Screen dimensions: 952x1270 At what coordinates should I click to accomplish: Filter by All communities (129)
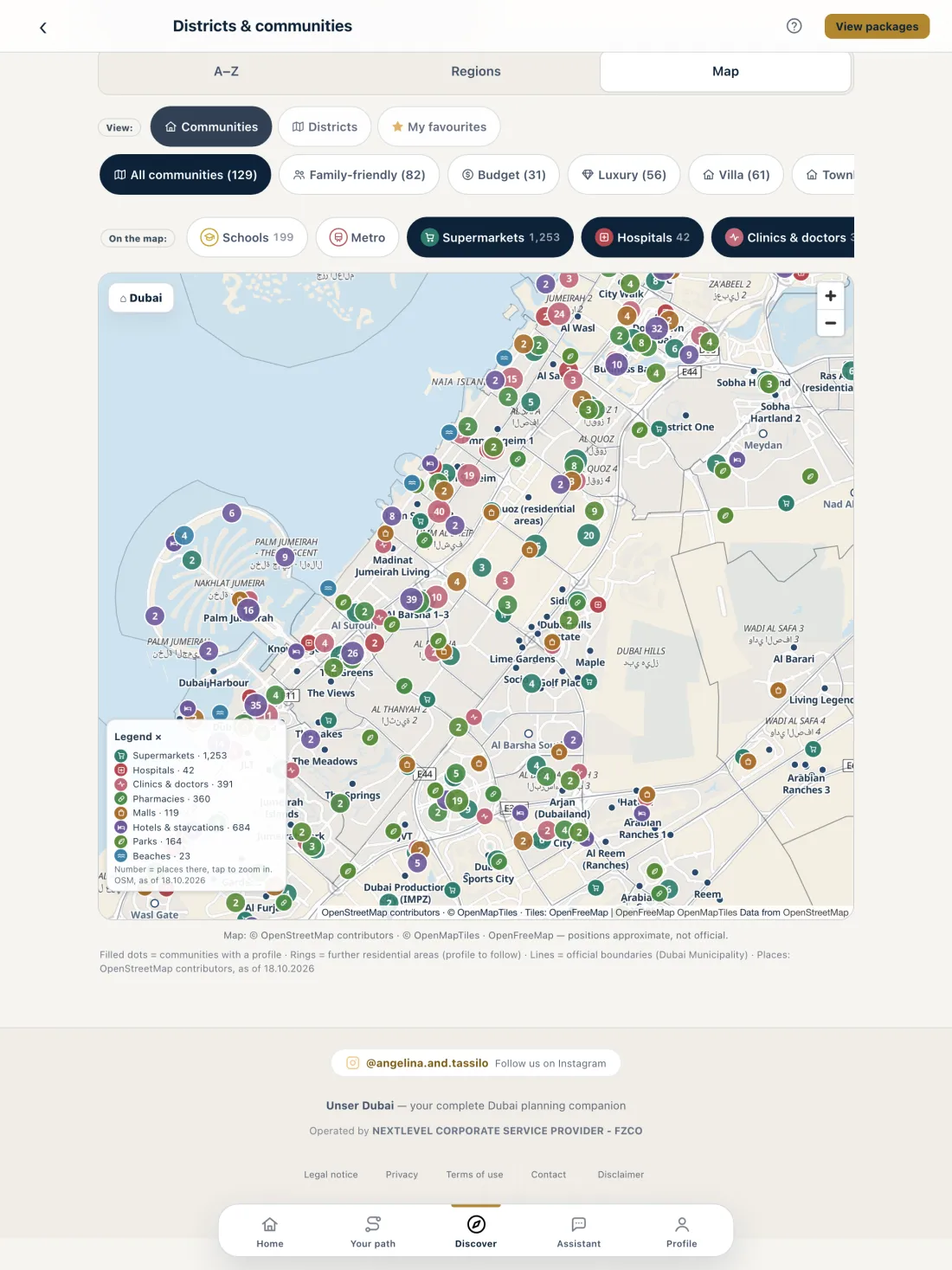click(x=185, y=175)
